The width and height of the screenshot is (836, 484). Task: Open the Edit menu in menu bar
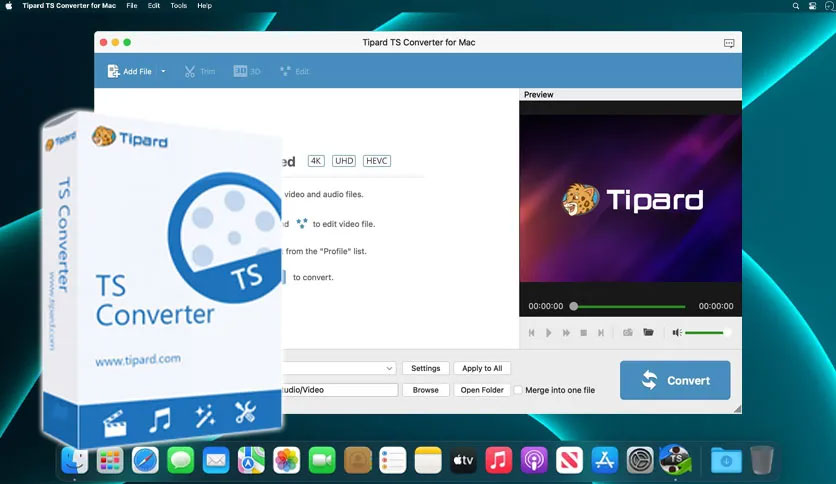coord(154,6)
